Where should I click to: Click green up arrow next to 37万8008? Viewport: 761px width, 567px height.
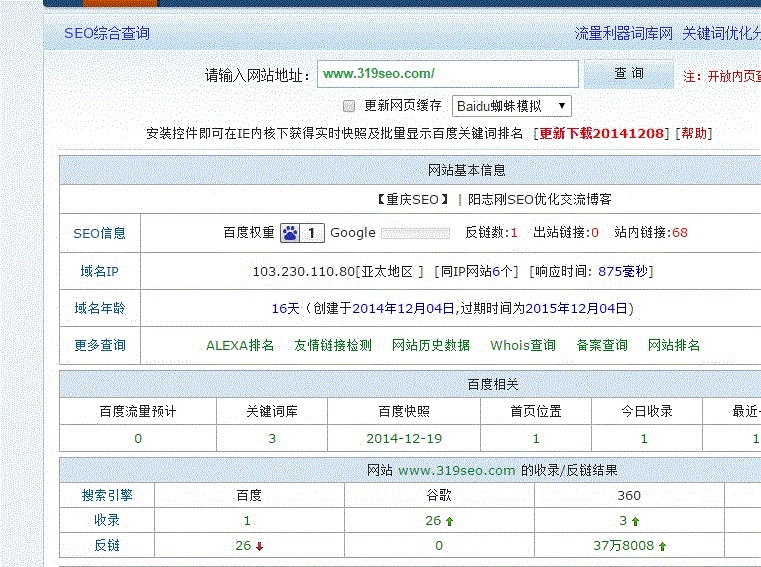[662, 547]
